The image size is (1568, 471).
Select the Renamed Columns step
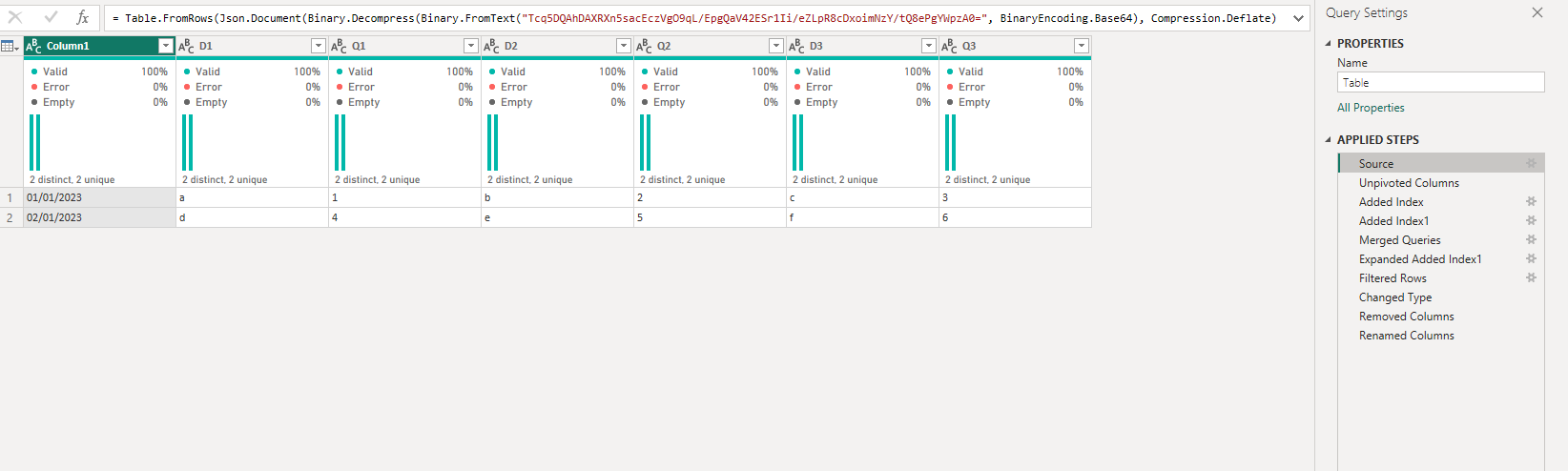tap(1440, 335)
